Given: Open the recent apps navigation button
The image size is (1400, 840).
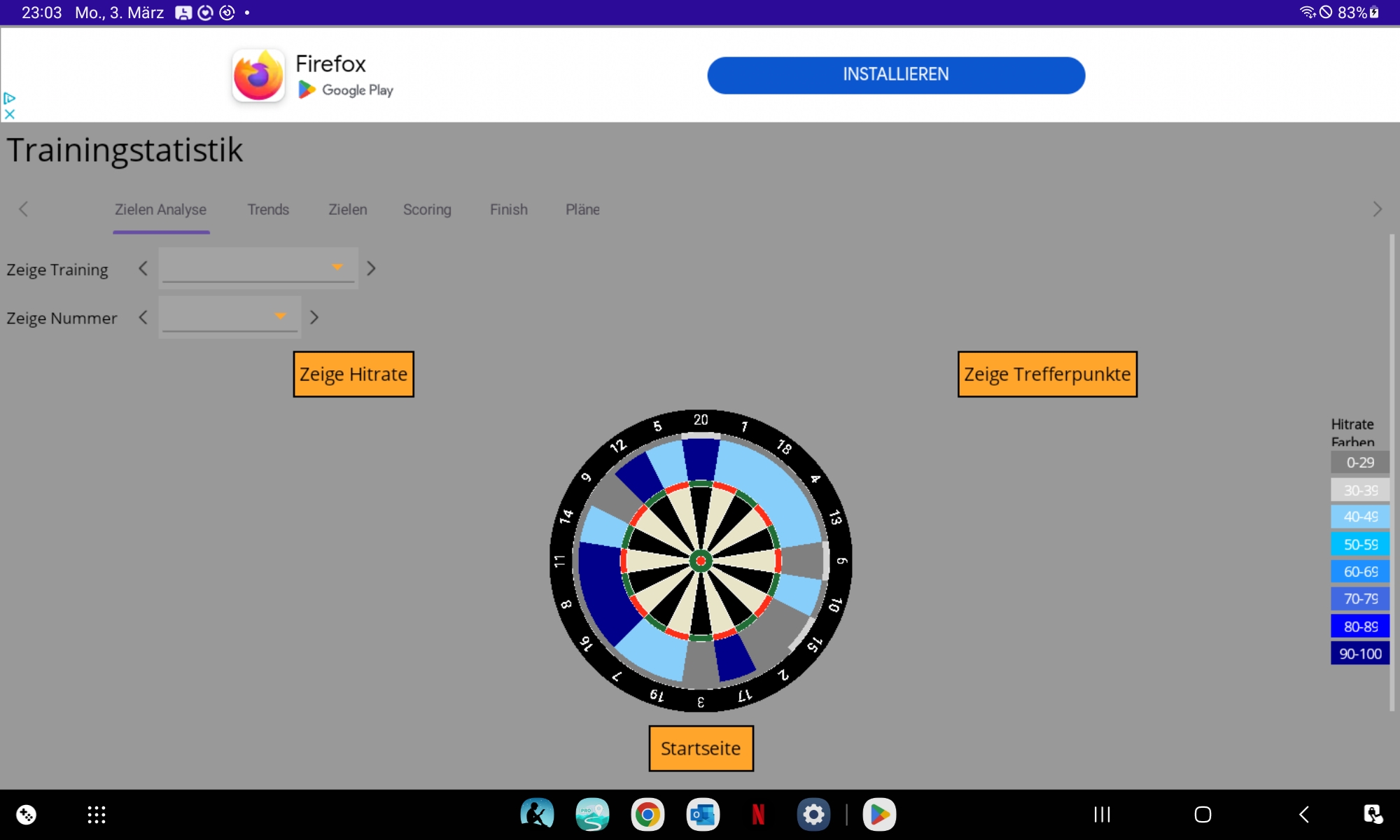Looking at the screenshot, I should (1102, 814).
